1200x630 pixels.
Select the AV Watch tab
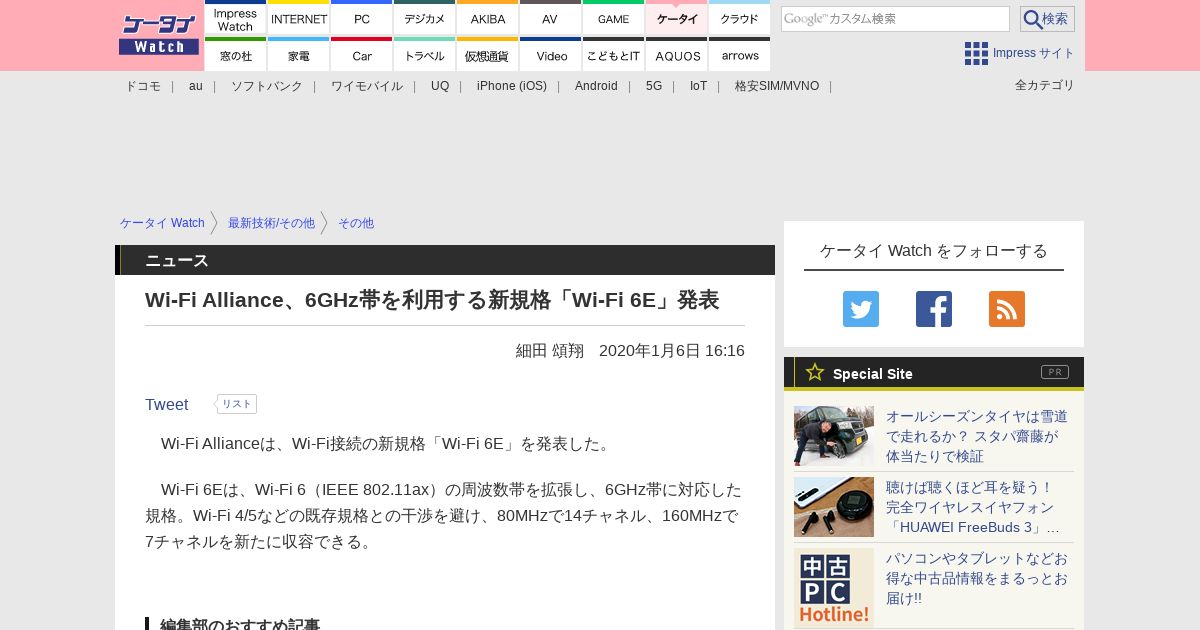pos(551,18)
